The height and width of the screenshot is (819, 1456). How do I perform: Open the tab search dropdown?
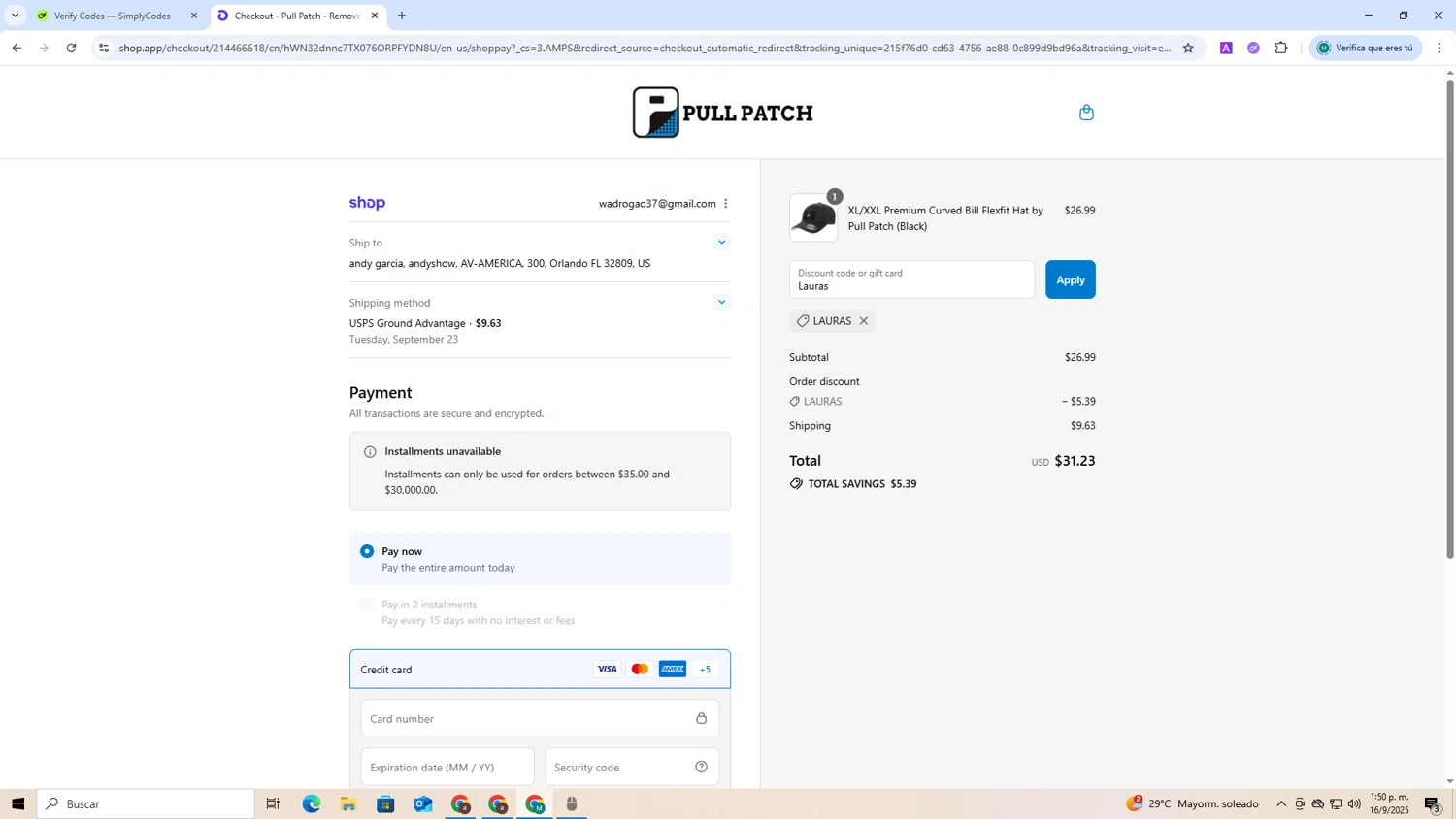tap(15, 16)
